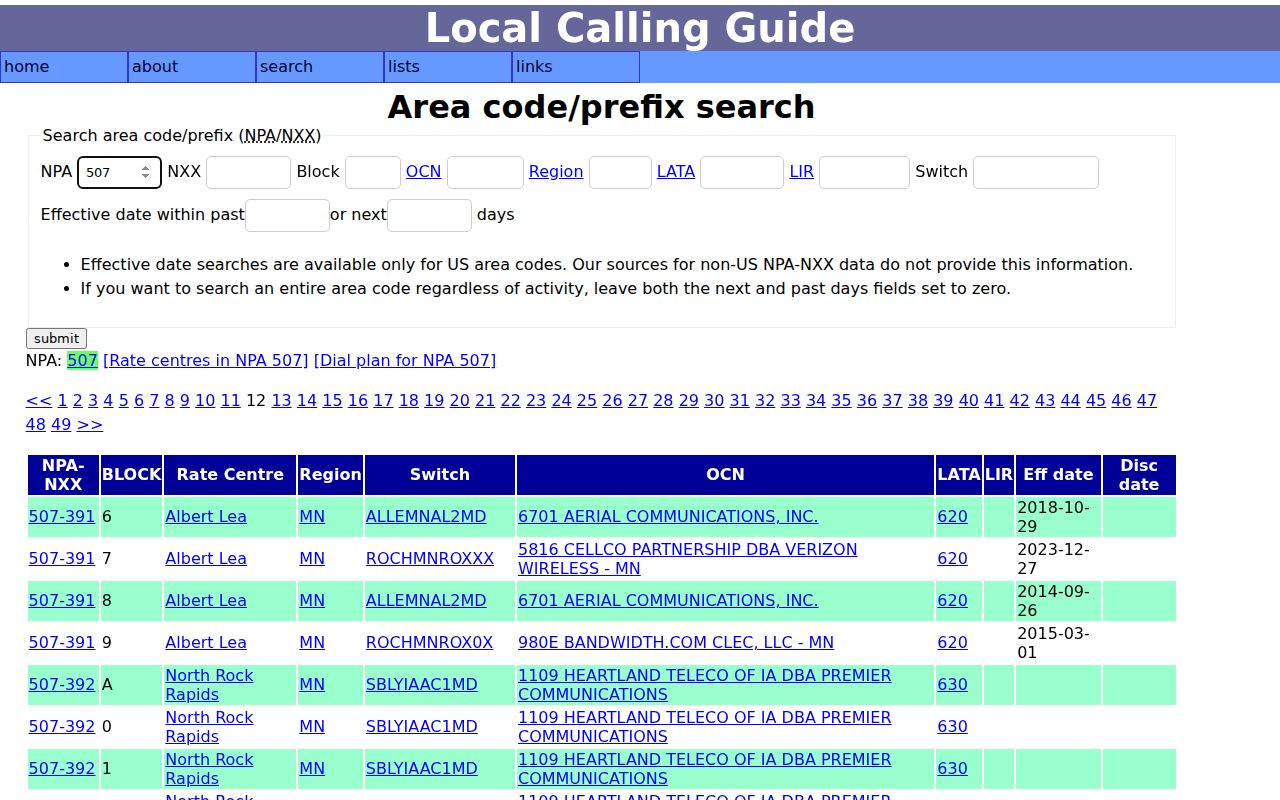
Task: Open the Region label link
Action: click(x=556, y=172)
